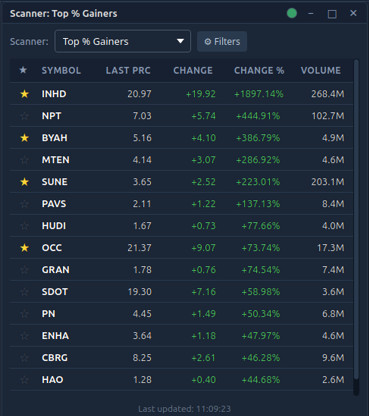The image size is (369, 416).
Task: Select the INHD symbol
Action: point(54,94)
